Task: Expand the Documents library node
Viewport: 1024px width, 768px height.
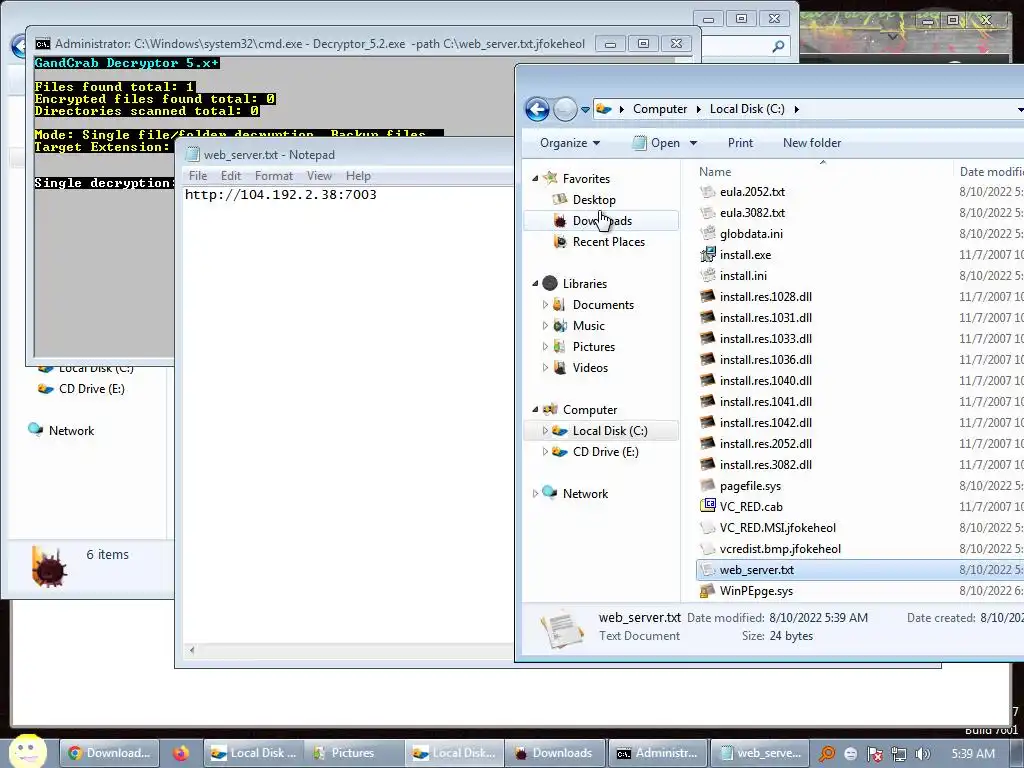Action: pyautogui.click(x=545, y=305)
